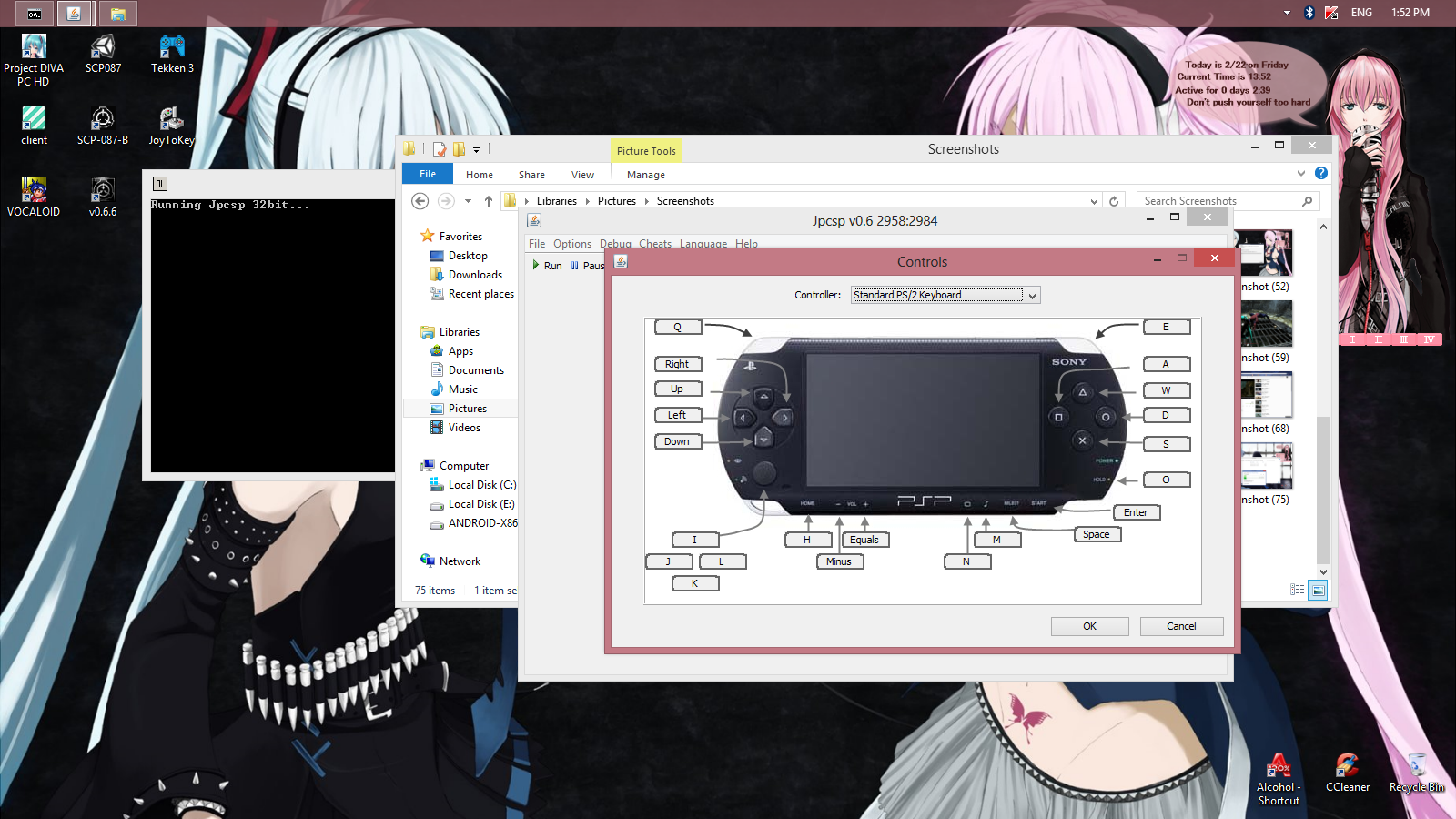Image resolution: width=1456 pixels, height=819 pixels.
Task: Launch the JoyToKey desktop shortcut
Action: pos(172,126)
